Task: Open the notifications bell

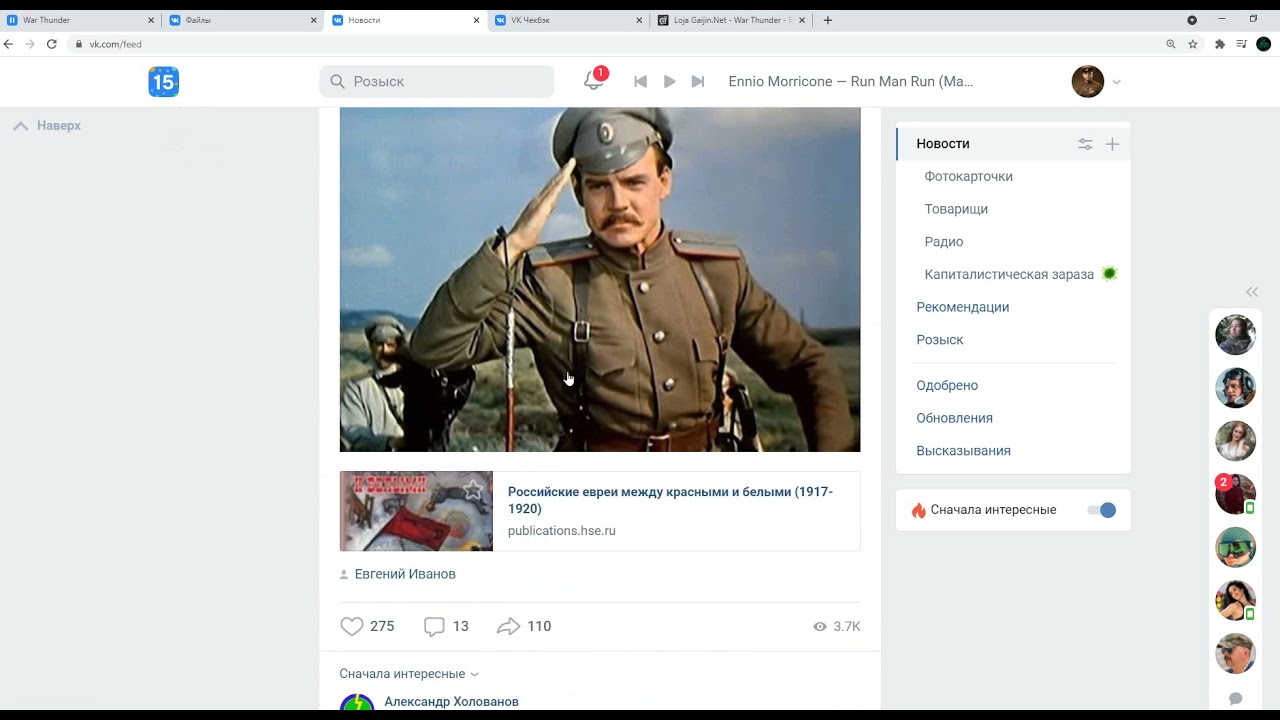Action: click(594, 81)
